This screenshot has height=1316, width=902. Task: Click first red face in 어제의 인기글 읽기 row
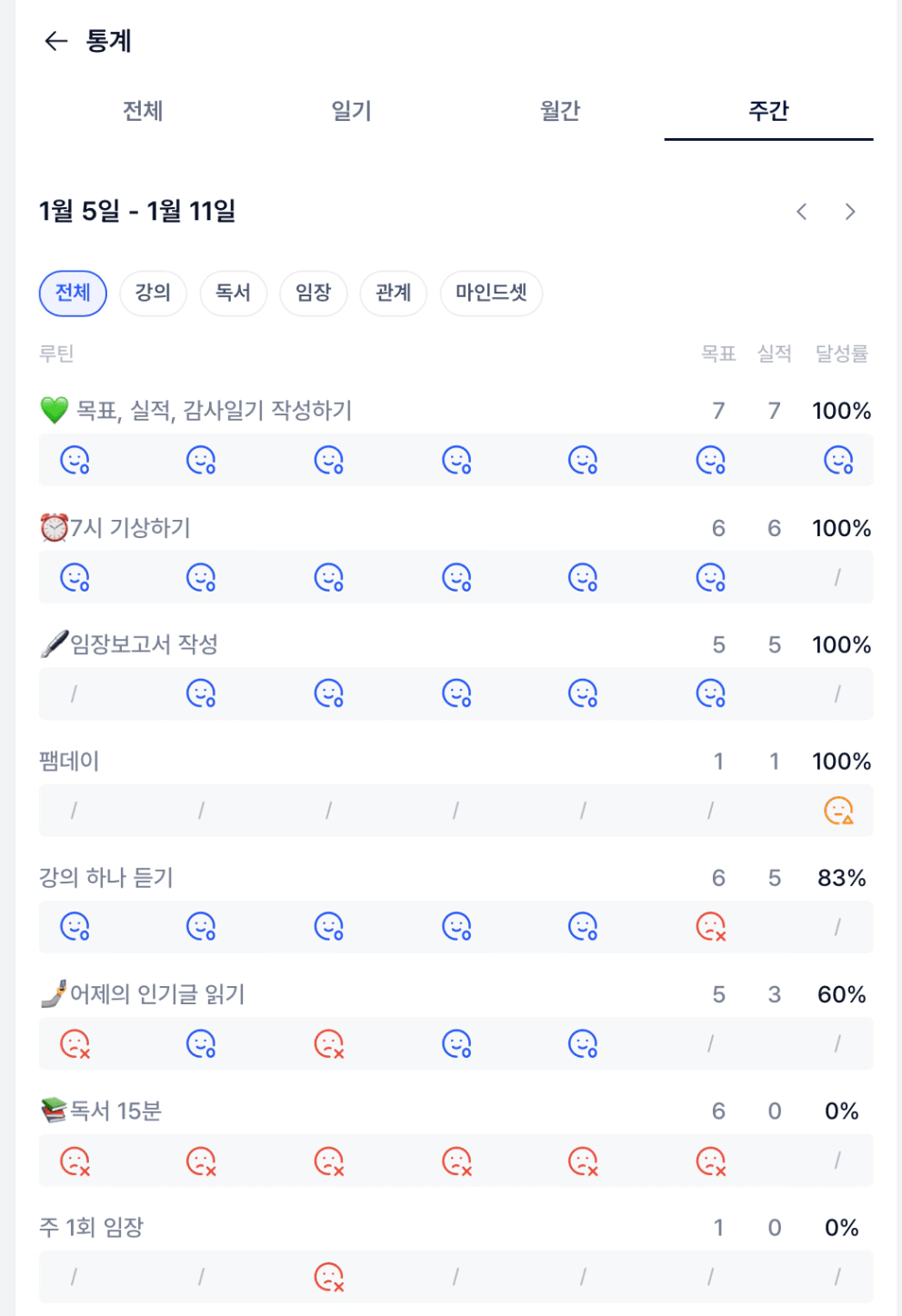[x=75, y=1043]
